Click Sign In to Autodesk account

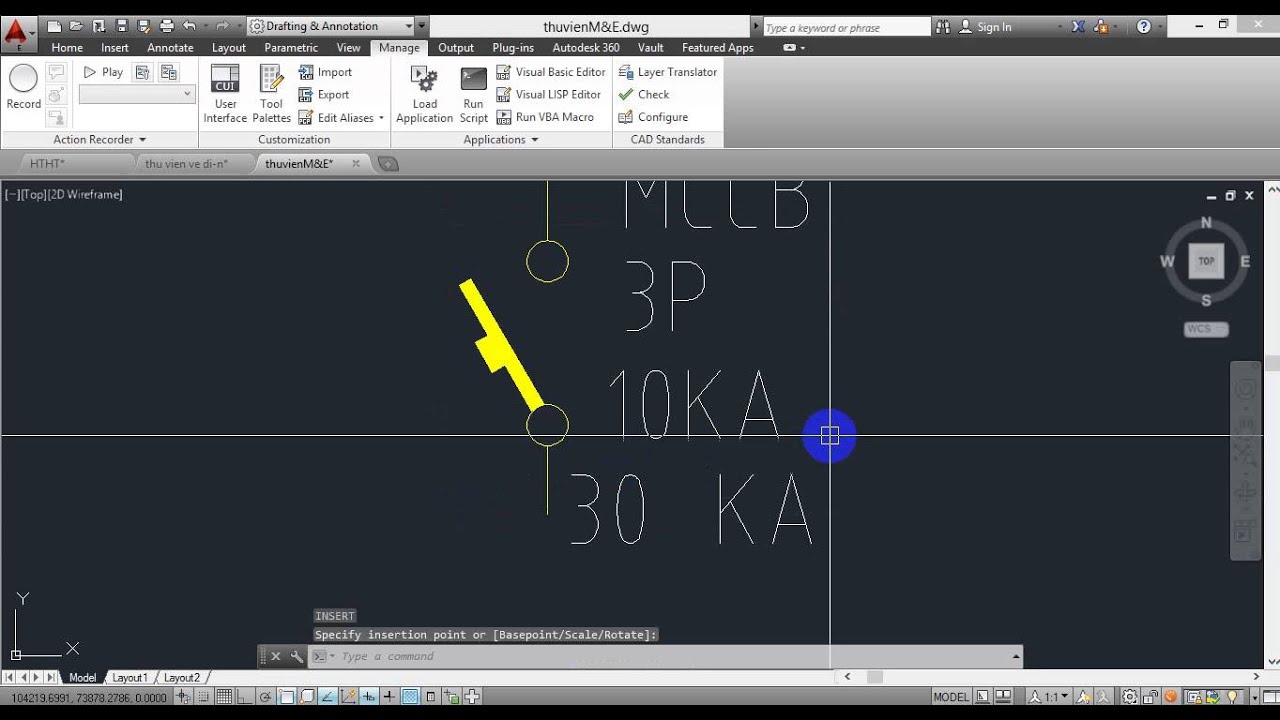click(985, 27)
